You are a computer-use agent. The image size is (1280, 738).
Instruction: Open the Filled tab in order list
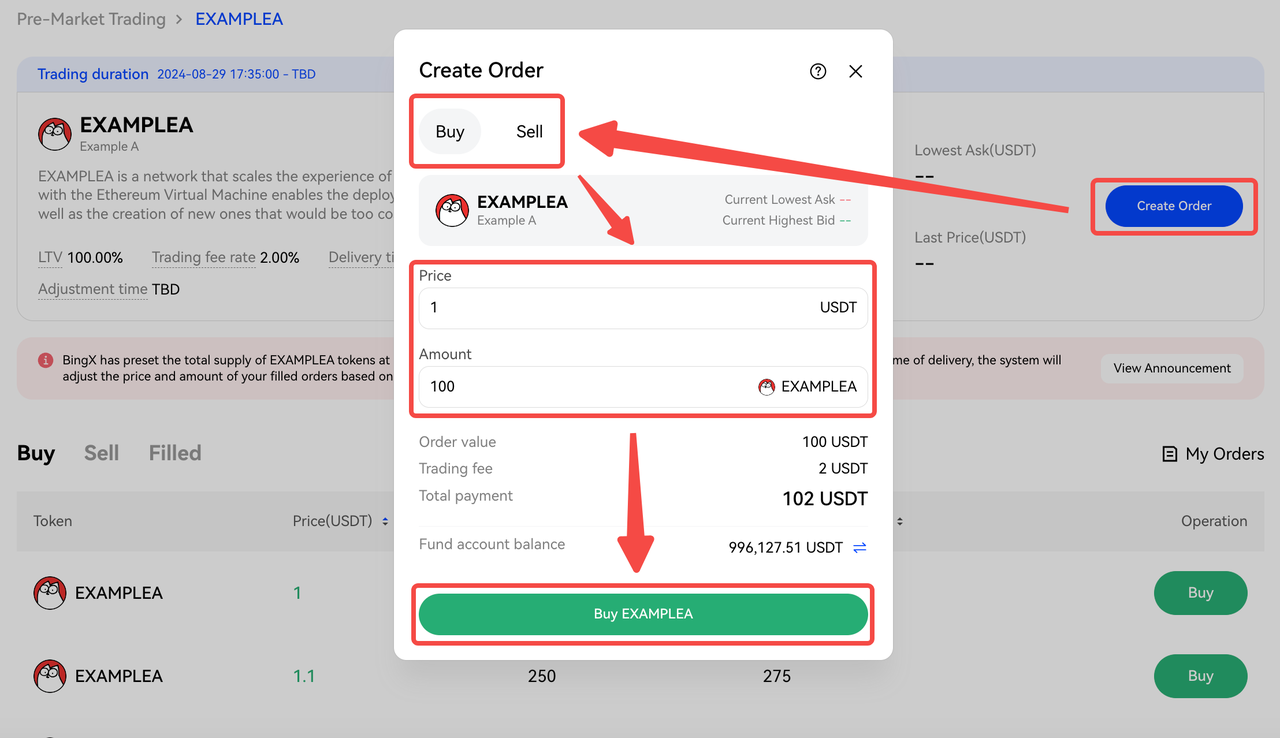pyautogui.click(x=175, y=453)
